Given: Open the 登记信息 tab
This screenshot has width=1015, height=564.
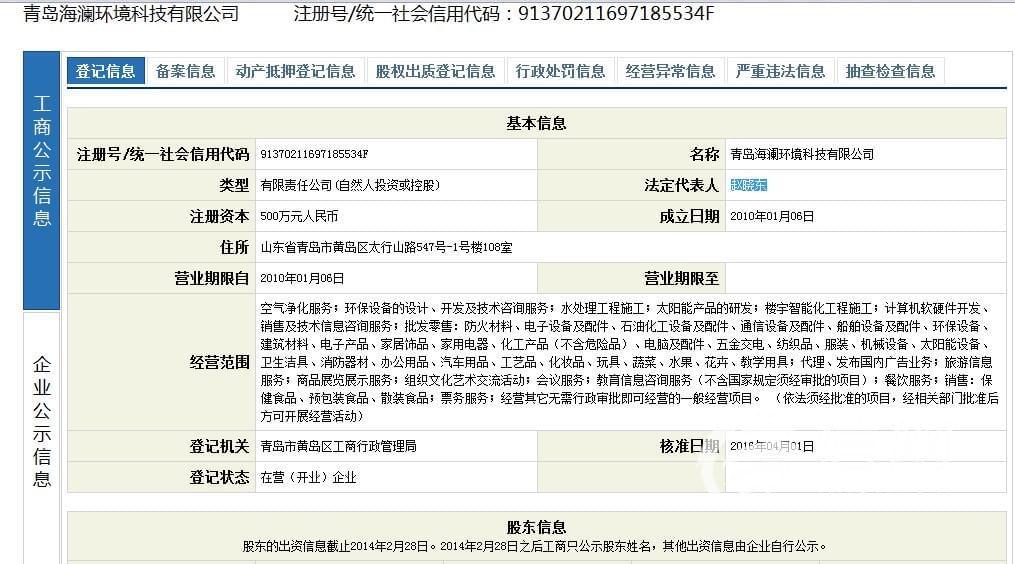Looking at the screenshot, I should click(106, 71).
